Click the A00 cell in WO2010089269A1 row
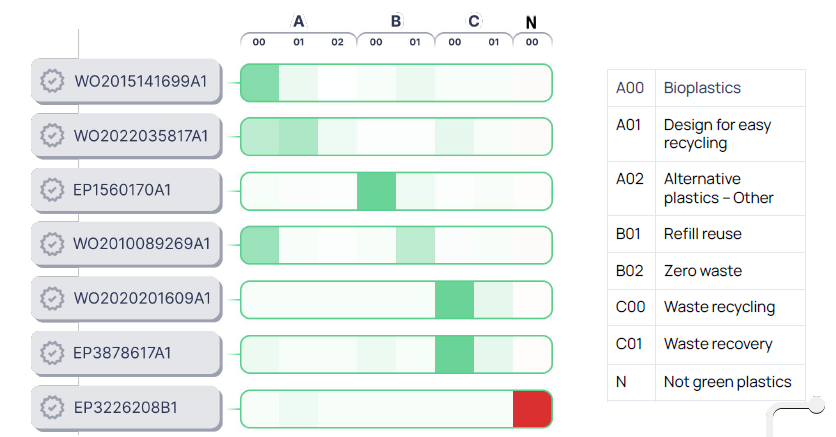The height and width of the screenshot is (437, 836). click(x=260, y=245)
